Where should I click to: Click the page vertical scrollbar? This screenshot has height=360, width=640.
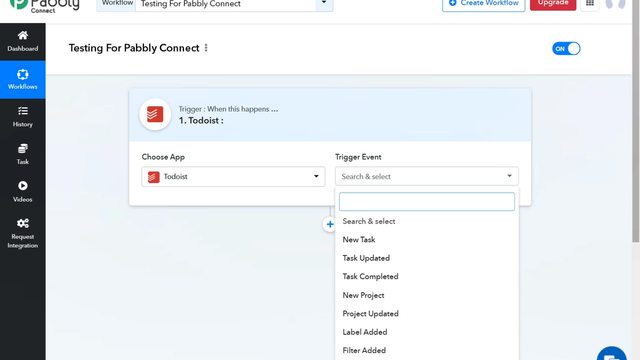coord(636,122)
